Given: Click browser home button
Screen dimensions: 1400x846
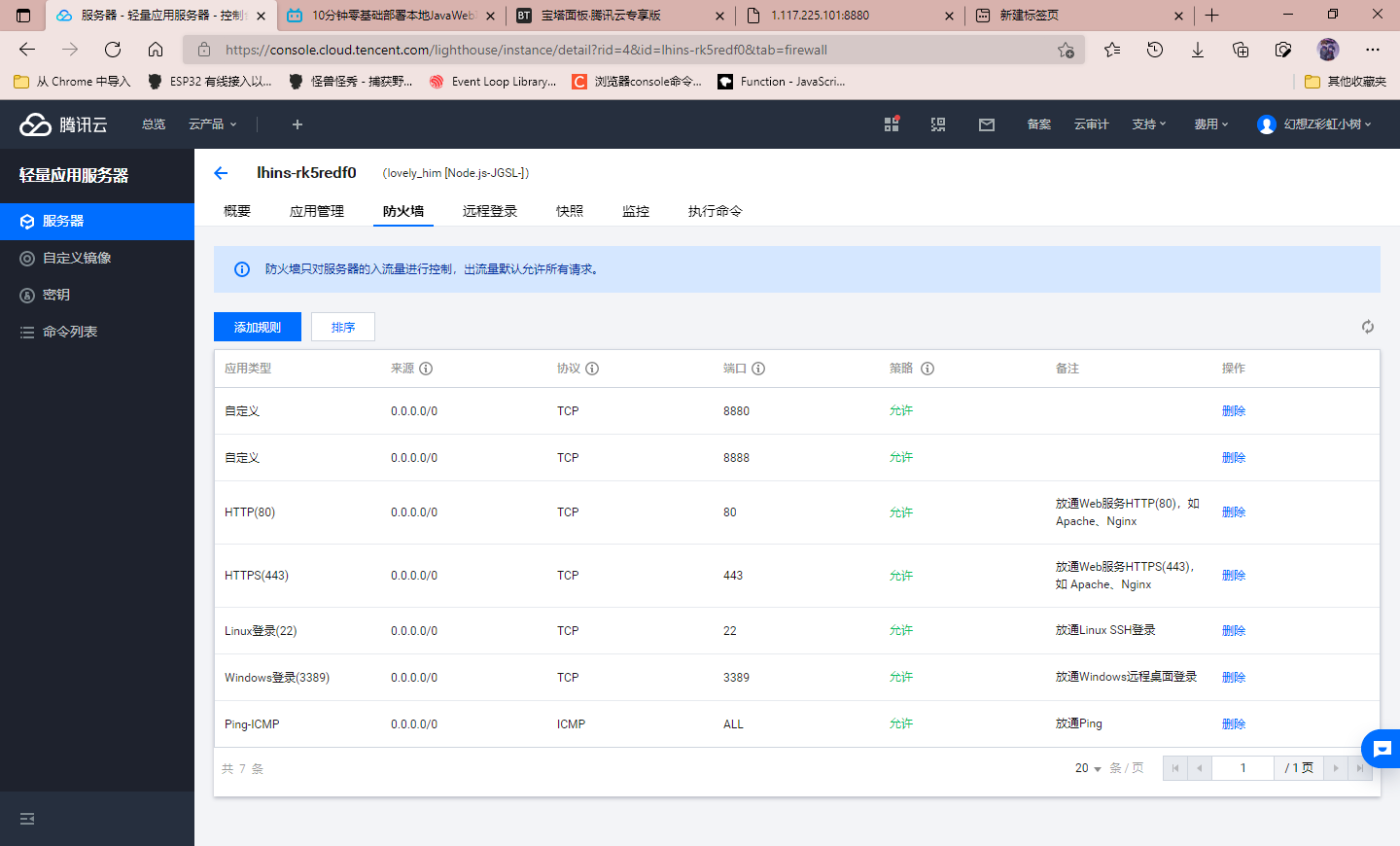Looking at the screenshot, I should coord(156,50).
